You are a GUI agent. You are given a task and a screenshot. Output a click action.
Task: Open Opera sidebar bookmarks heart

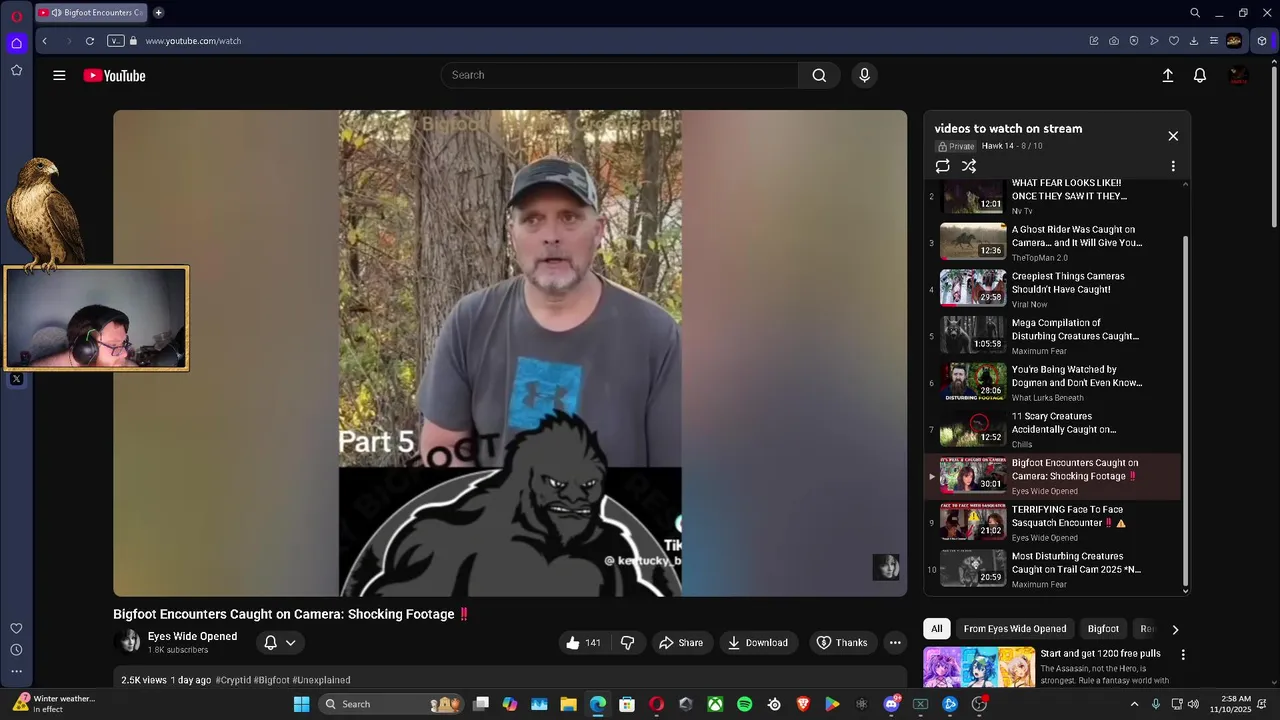[16, 628]
